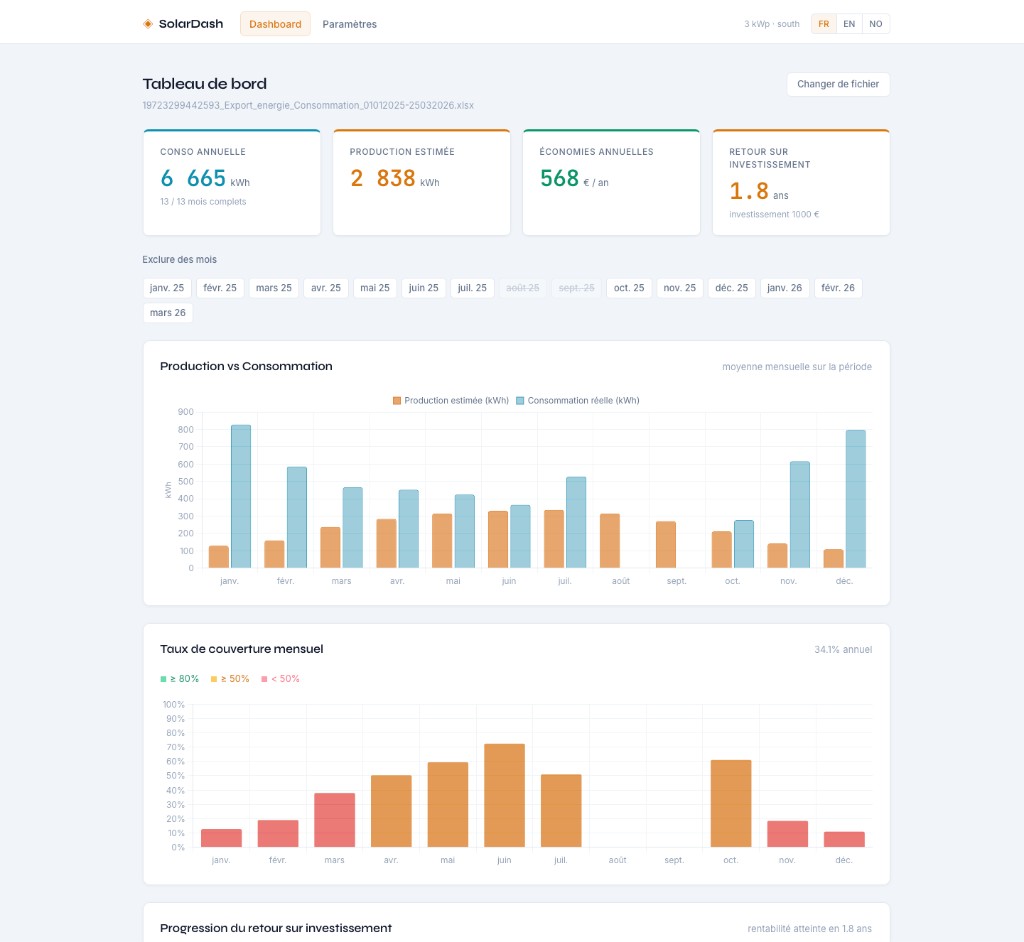Toggle Consommation réelle legend swatch
1024x942 pixels.
pos(520,401)
